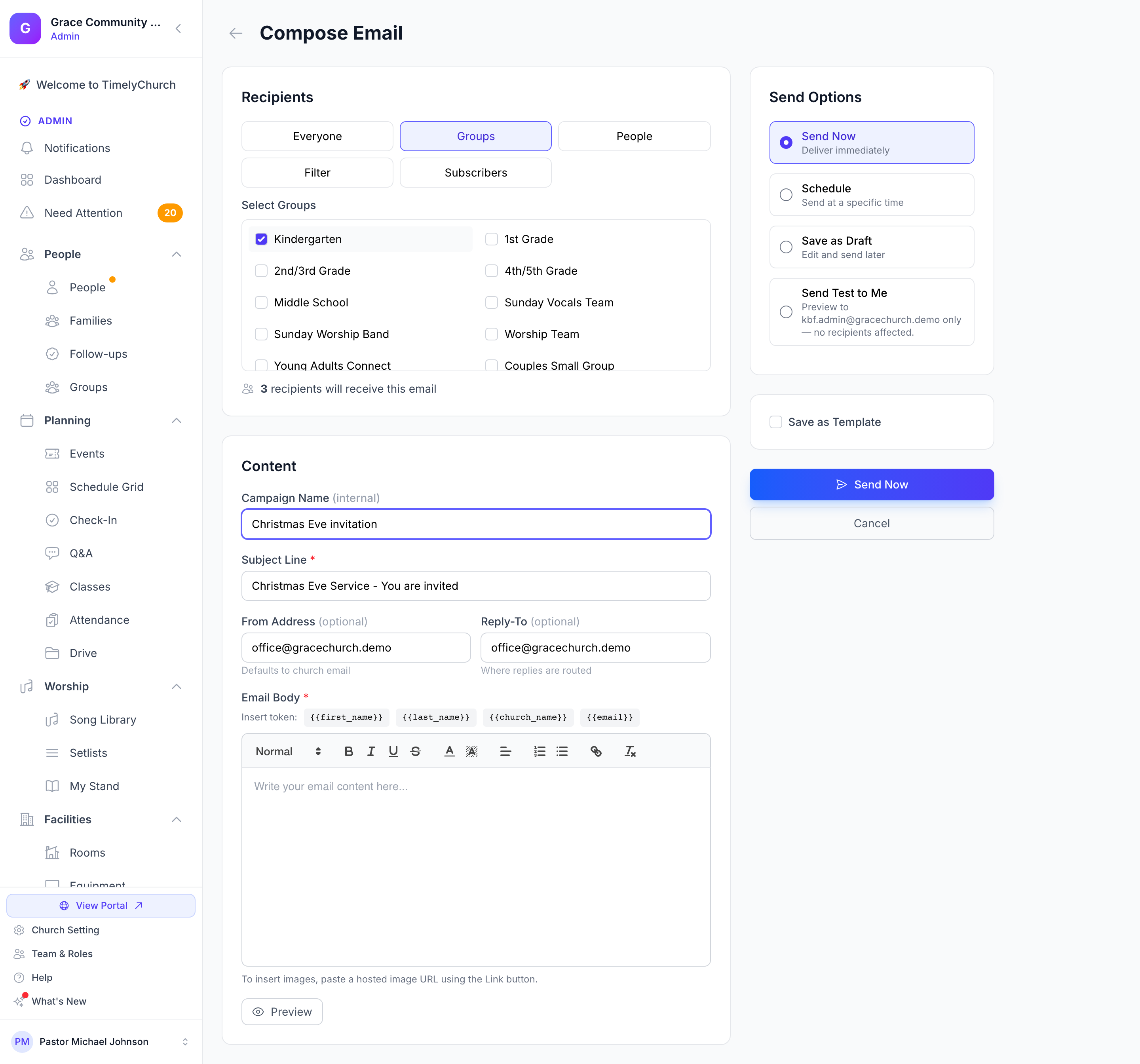1140x1064 pixels.
Task: Insert a numbered list
Action: pos(540,751)
